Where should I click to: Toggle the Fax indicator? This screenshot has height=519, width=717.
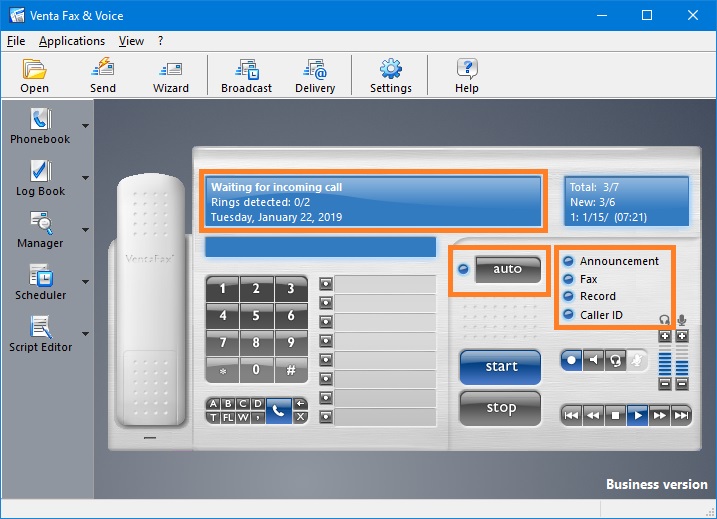pos(568,279)
